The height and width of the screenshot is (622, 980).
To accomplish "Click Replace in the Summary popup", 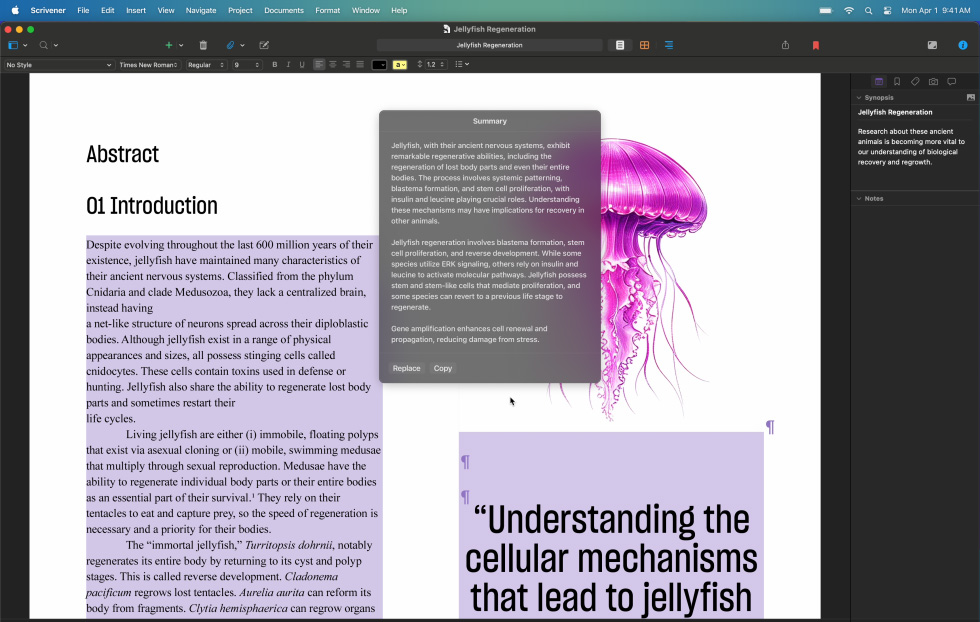I will (406, 368).
